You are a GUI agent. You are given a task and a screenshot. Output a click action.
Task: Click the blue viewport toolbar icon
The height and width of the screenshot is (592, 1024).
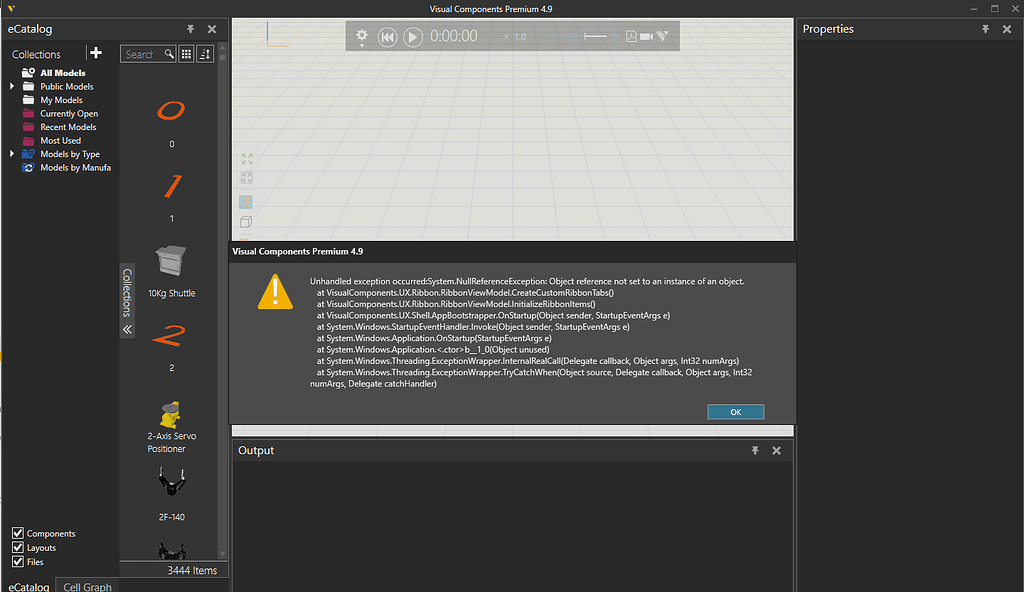click(246, 202)
